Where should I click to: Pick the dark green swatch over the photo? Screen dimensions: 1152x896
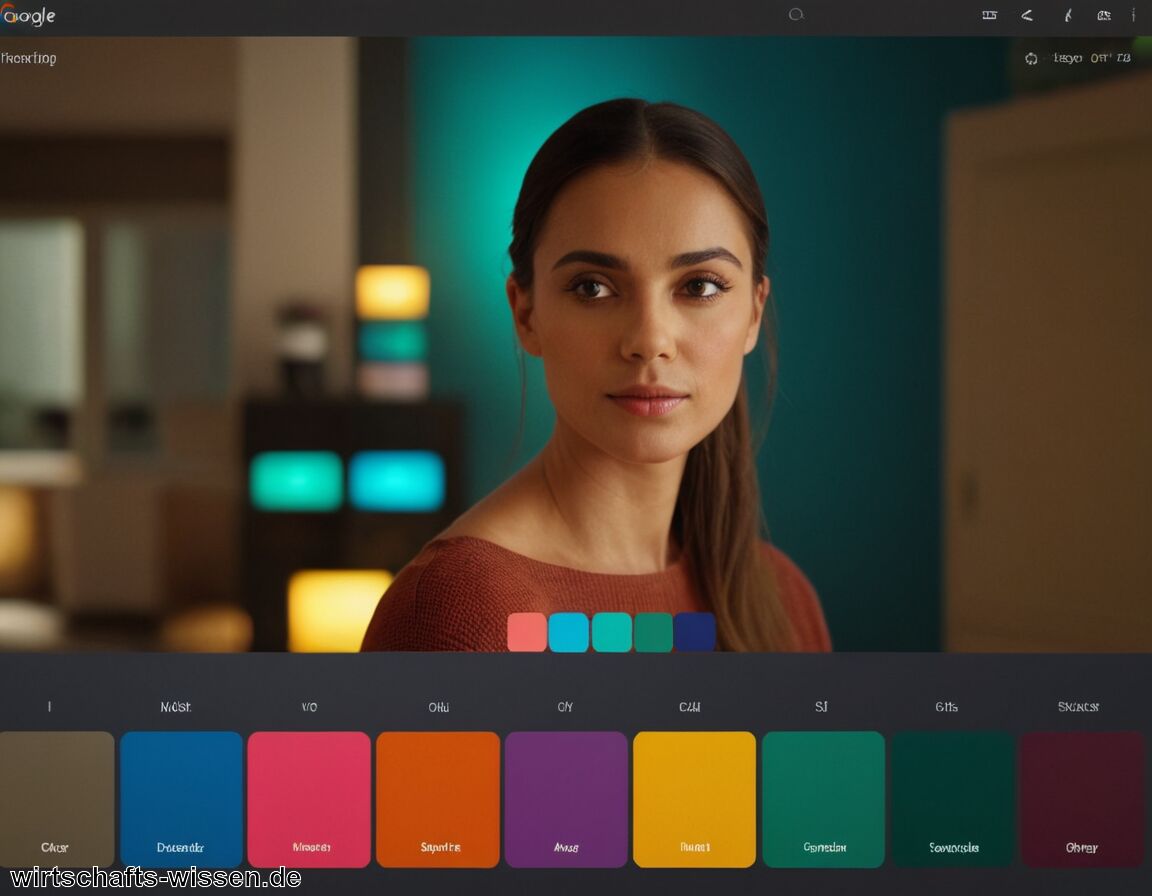point(653,632)
